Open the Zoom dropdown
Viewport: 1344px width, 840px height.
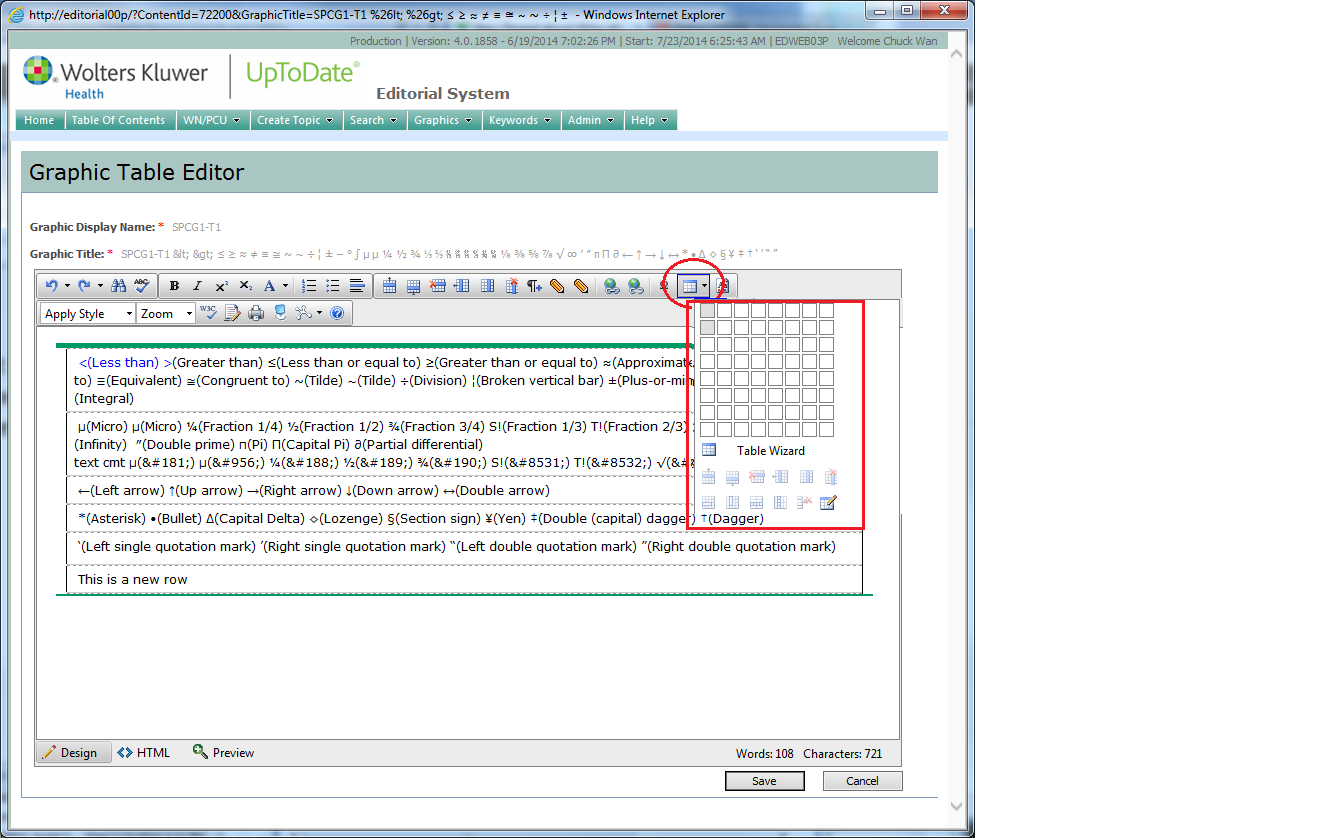(166, 314)
